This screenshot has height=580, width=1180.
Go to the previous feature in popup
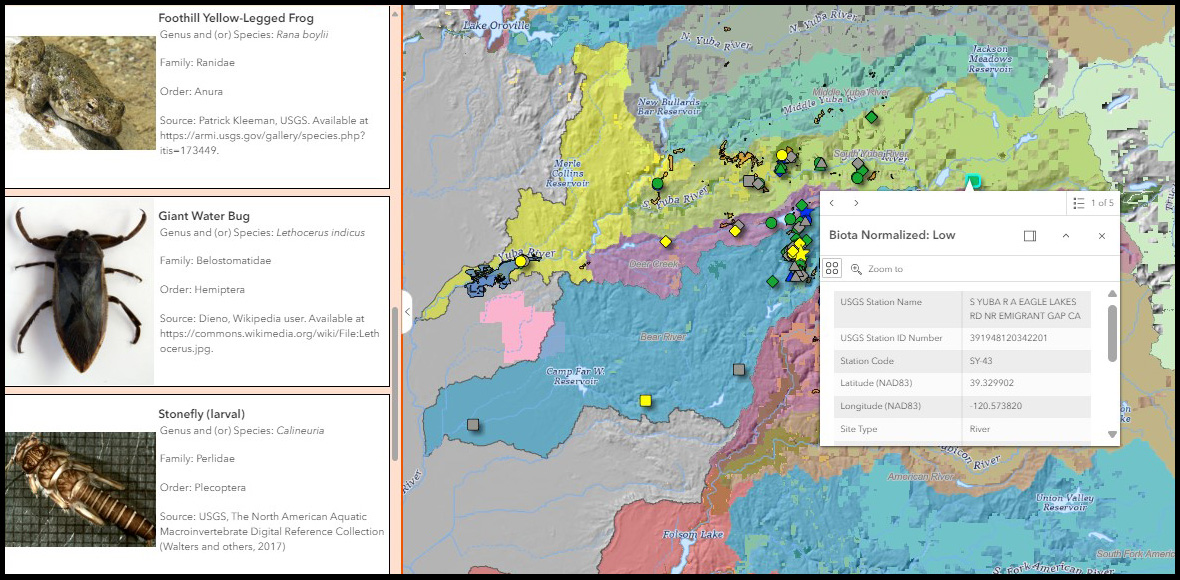832,203
